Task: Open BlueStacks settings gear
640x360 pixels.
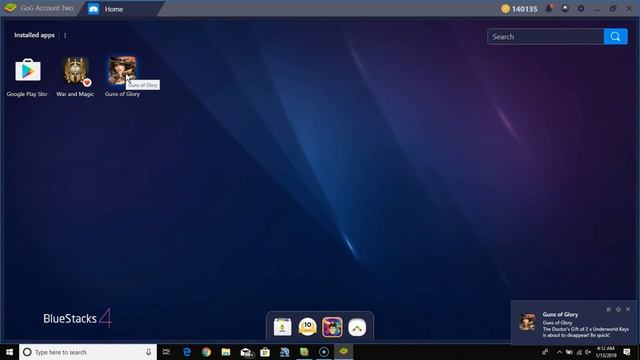Action: [x=581, y=8]
